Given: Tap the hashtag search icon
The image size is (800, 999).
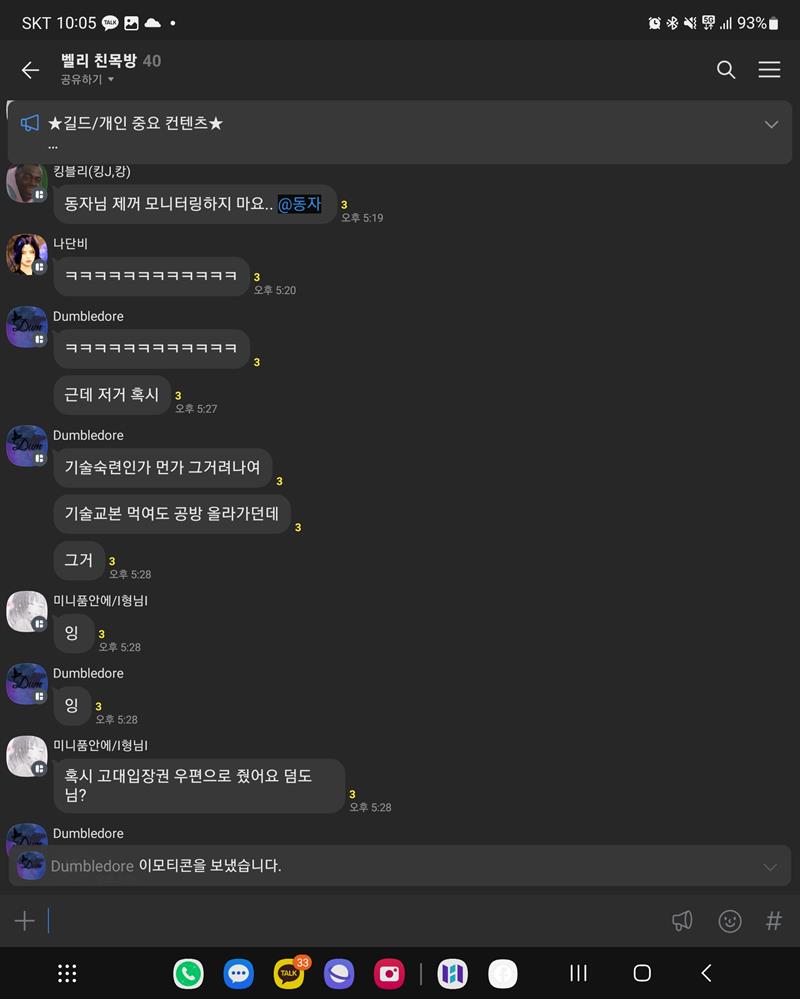Looking at the screenshot, I should point(774,921).
